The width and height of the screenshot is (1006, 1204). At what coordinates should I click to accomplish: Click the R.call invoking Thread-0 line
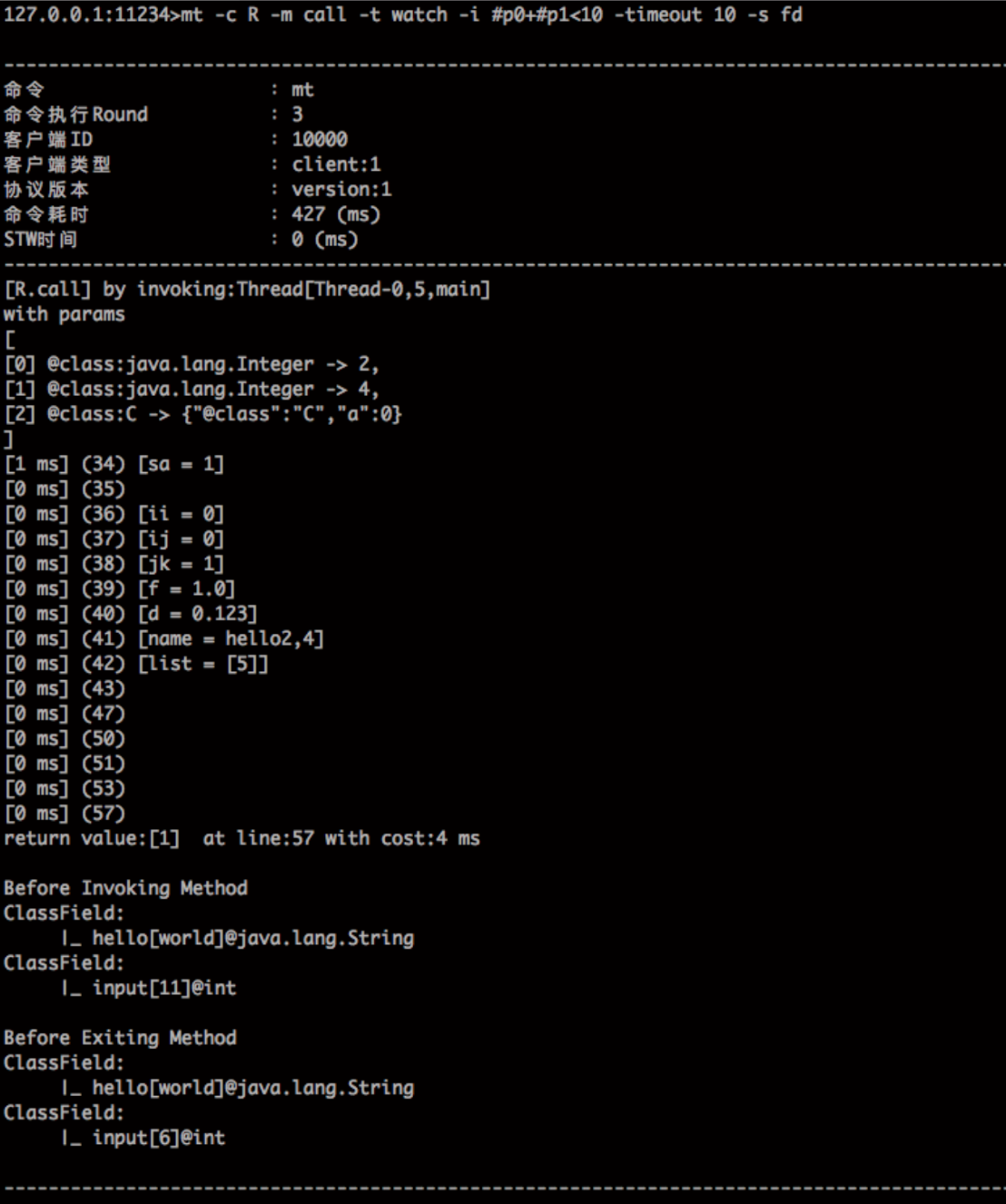coord(246,289)
